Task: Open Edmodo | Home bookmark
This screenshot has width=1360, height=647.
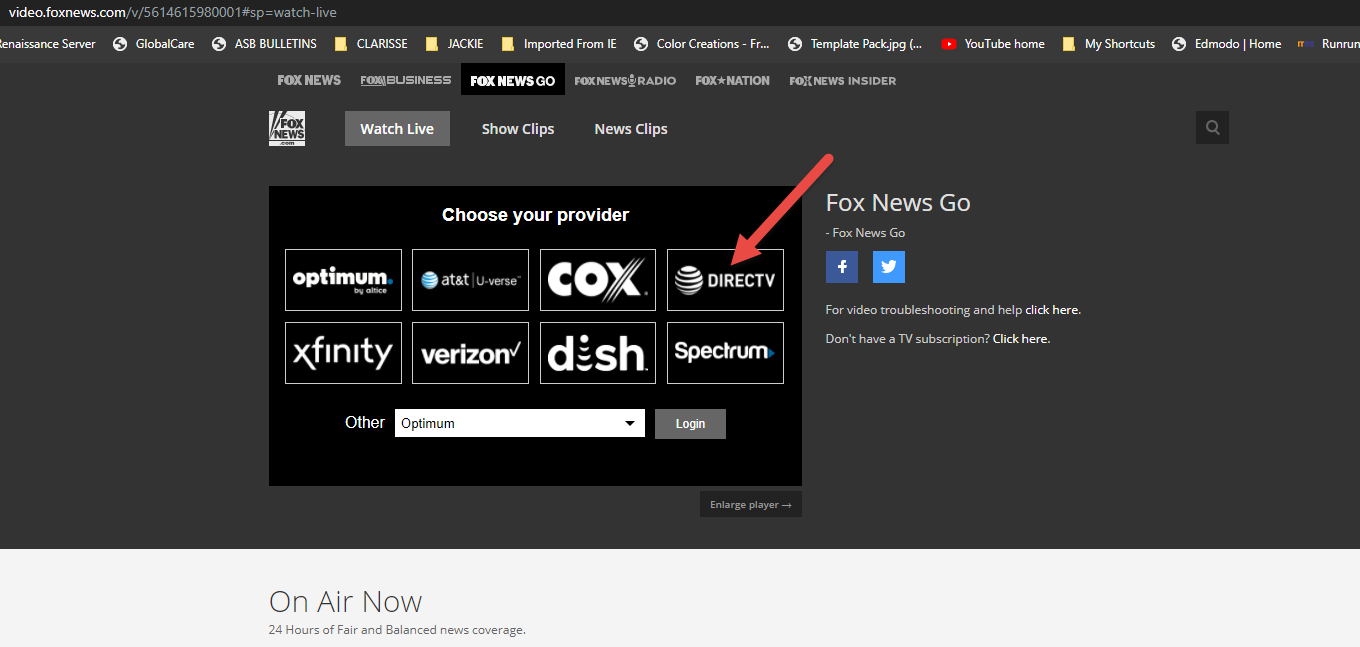Action: pos(1226,44)
